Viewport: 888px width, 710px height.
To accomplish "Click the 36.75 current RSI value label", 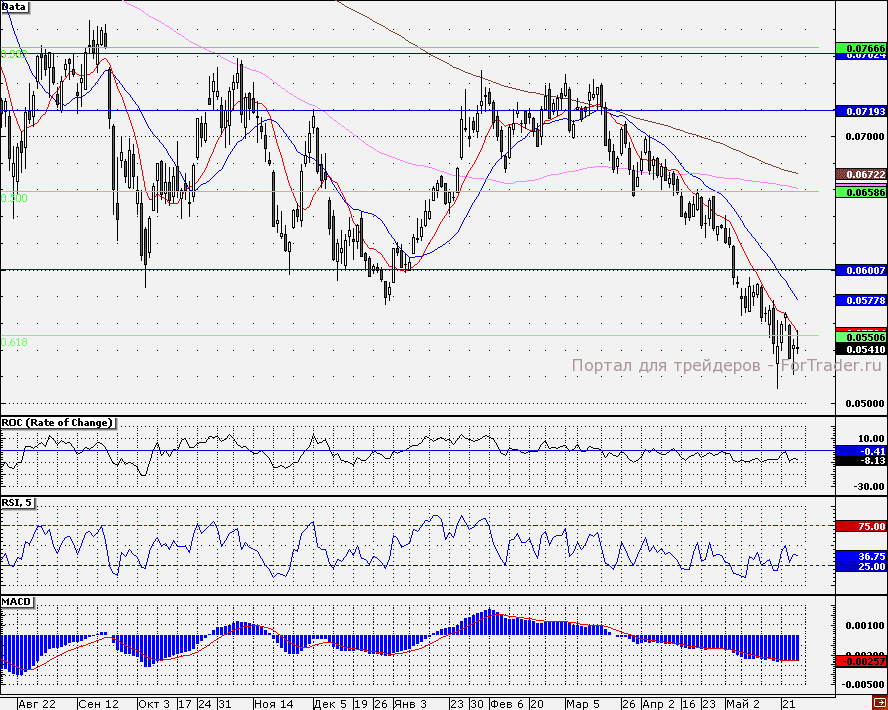I will tap(861, 556).
